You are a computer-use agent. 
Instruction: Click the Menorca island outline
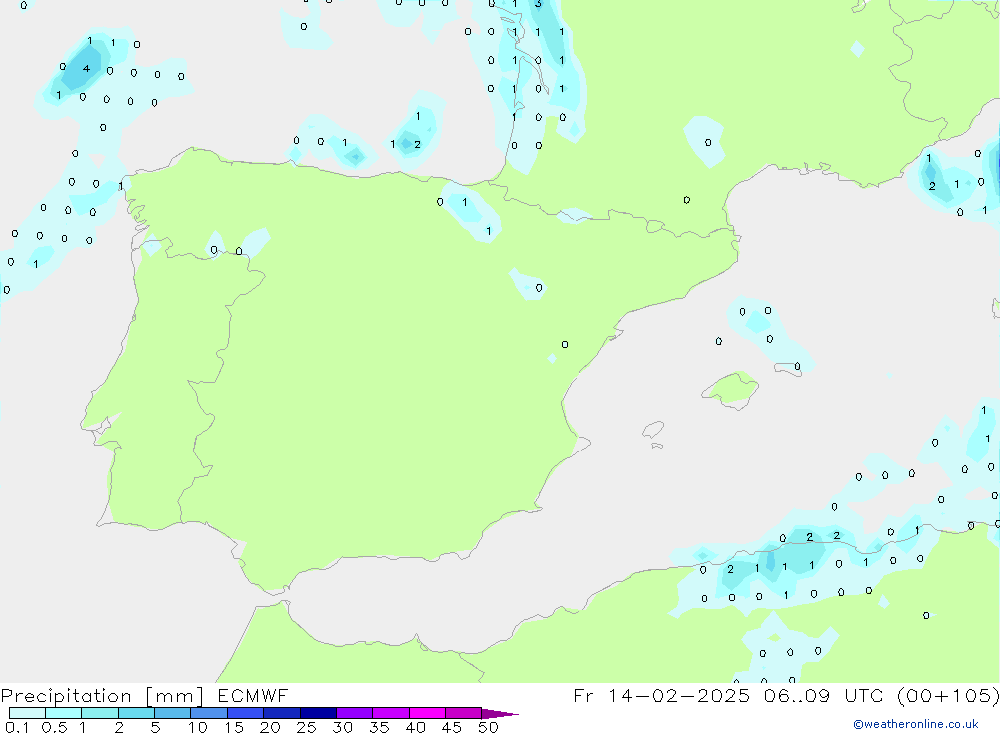788,369
